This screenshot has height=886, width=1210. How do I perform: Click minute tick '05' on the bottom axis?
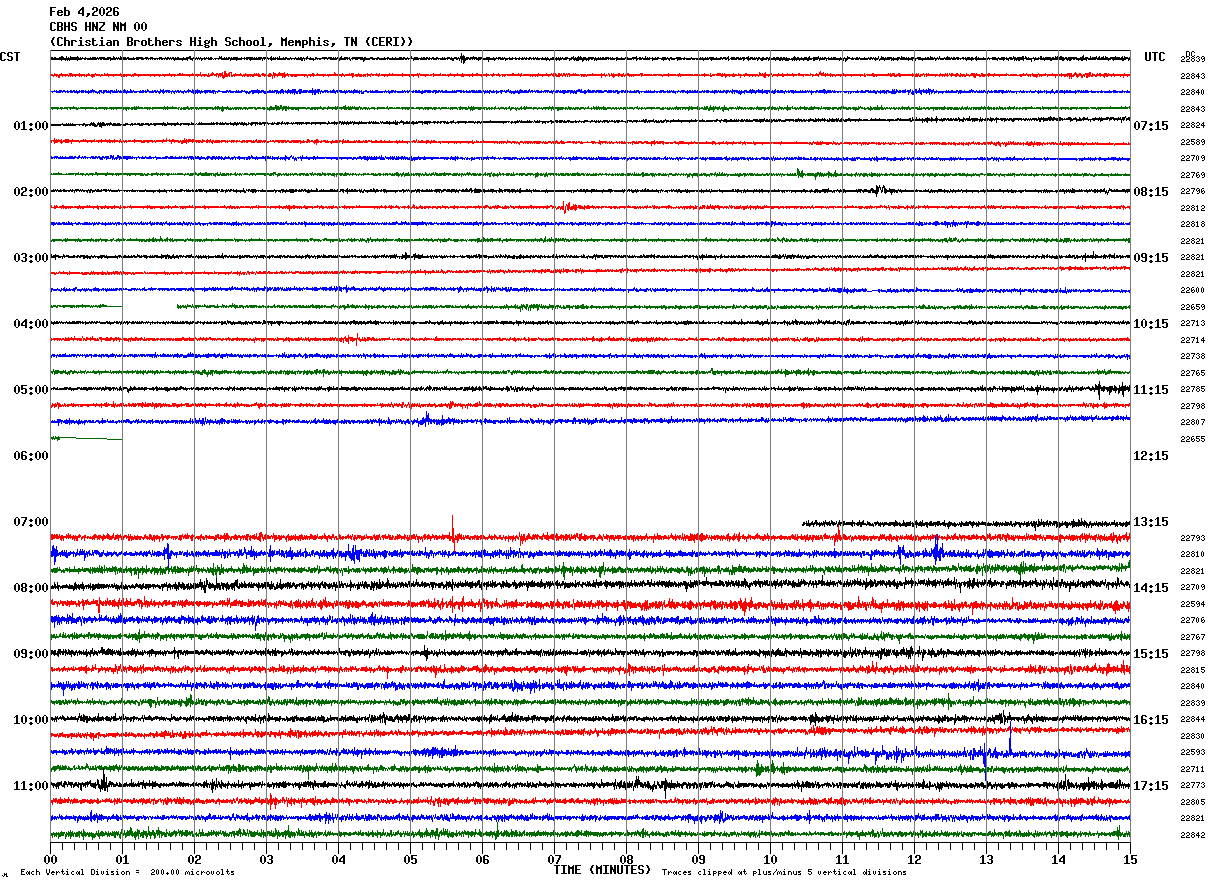411,859
